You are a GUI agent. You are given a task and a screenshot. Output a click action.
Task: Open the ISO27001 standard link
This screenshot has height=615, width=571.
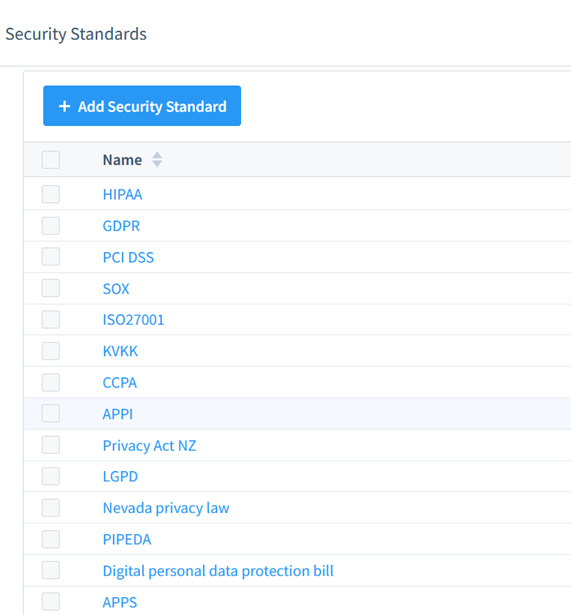coord(133,320)
